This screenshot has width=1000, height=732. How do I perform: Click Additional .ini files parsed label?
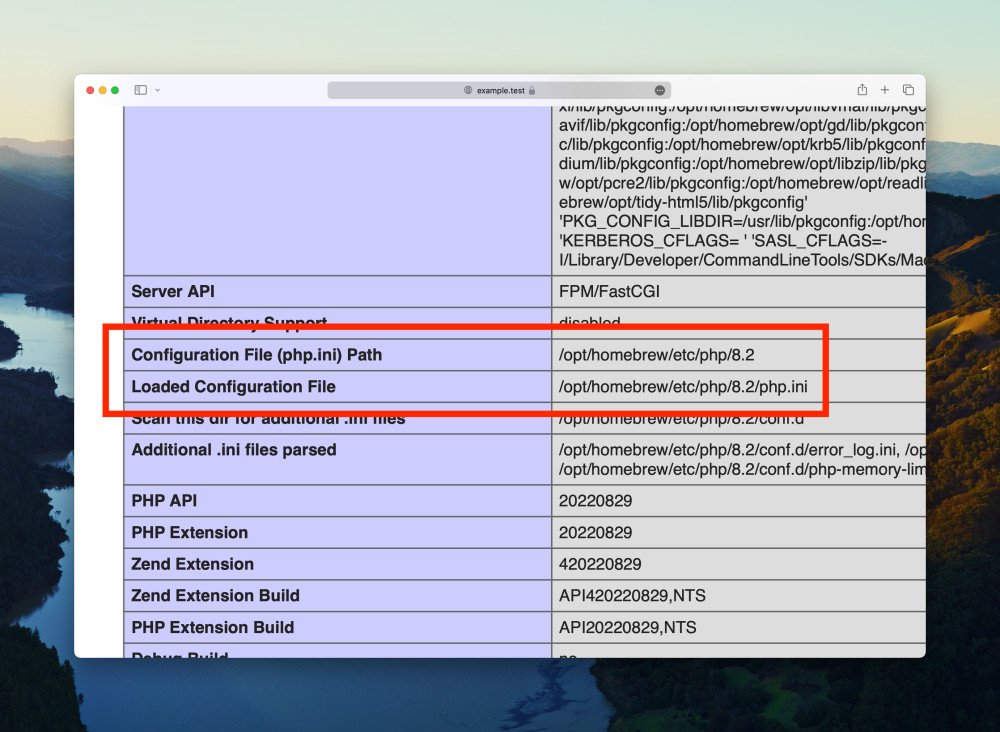pos(234,450)
